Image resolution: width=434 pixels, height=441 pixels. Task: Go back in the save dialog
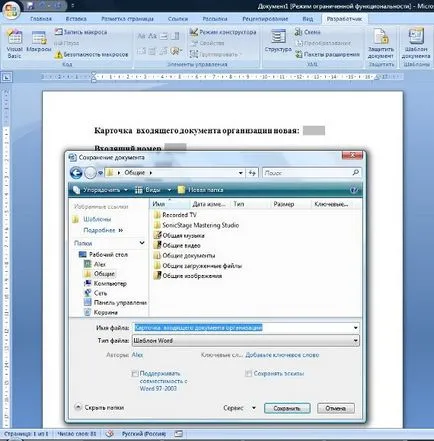pyautogui.click(x=76, y=173)
